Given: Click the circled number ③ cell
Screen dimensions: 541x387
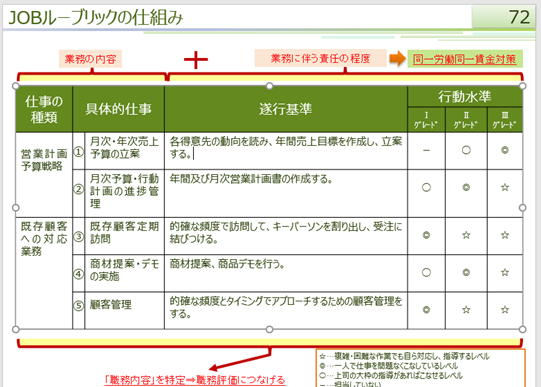Looking at the screenshot, I should click(79, 236).
